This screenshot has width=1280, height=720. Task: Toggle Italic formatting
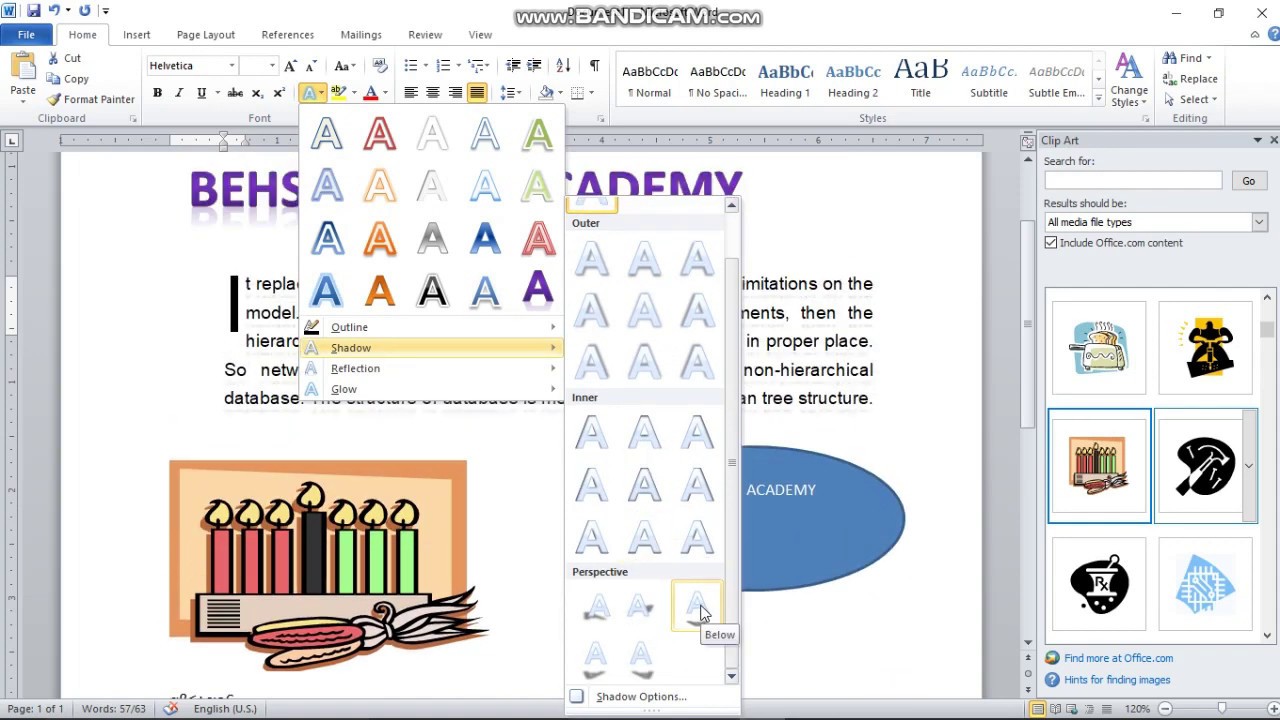(x=179, y=93)
